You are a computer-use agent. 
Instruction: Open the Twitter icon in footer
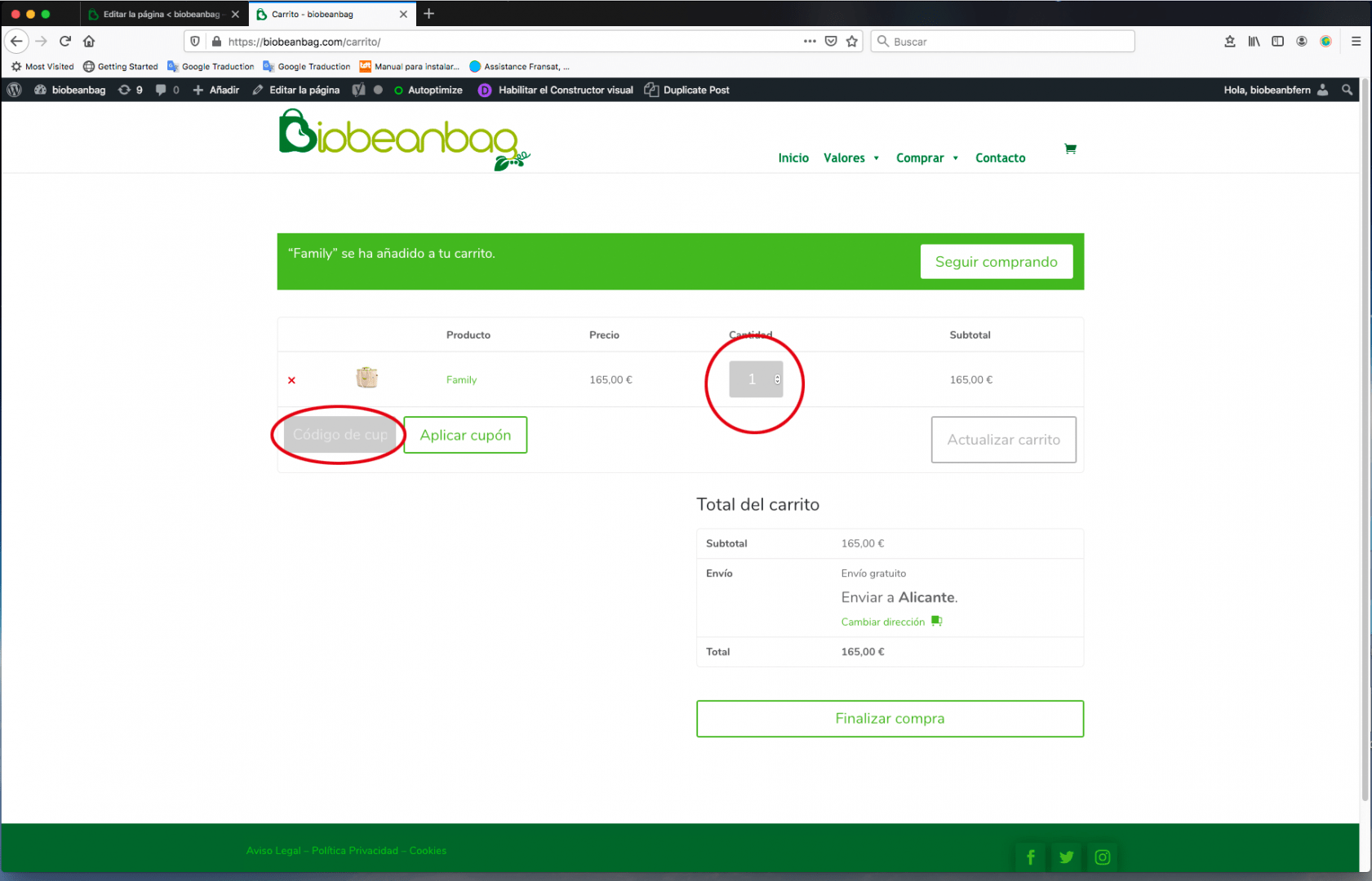[1067, 857]
